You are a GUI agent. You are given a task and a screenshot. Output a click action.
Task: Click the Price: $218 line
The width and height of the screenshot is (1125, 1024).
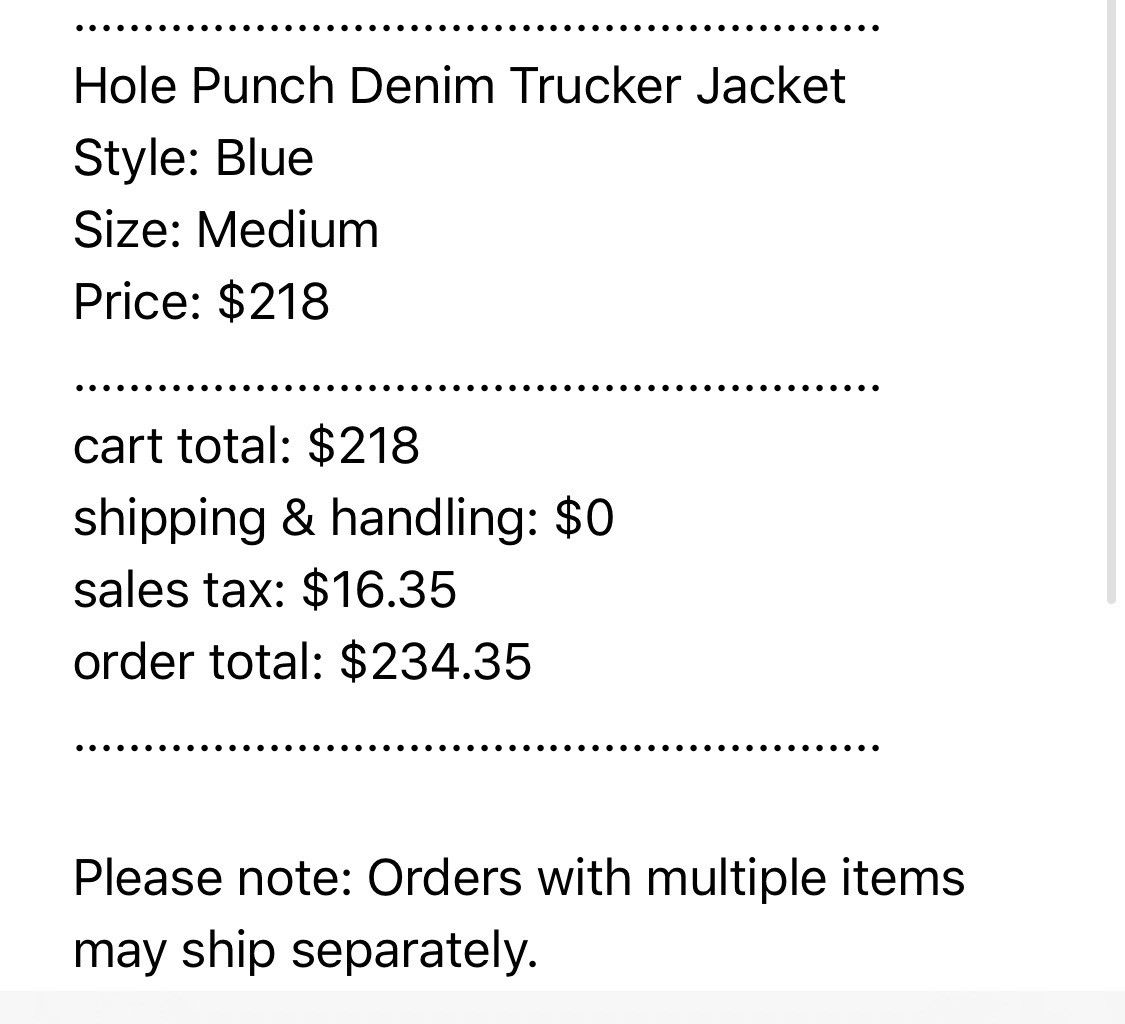(201, 302)
